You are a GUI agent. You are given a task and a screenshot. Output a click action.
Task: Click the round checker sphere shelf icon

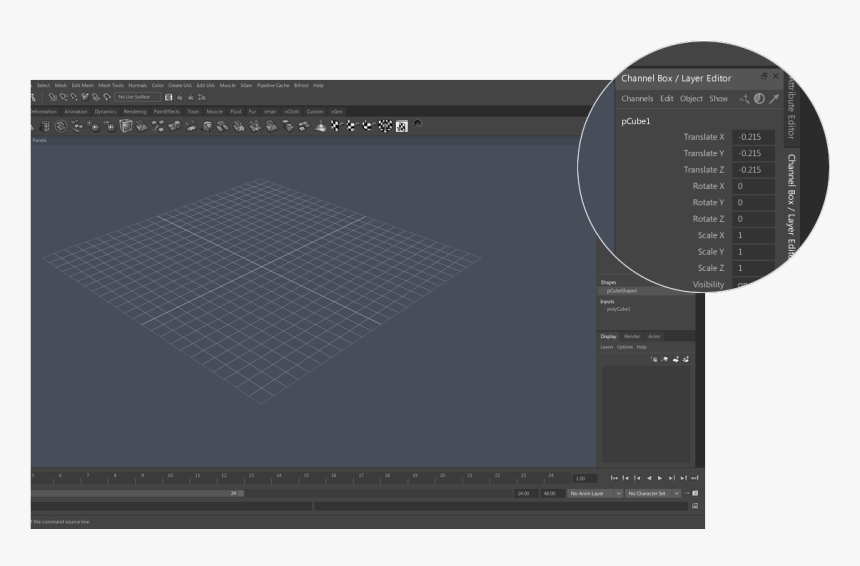click(385, 127)
